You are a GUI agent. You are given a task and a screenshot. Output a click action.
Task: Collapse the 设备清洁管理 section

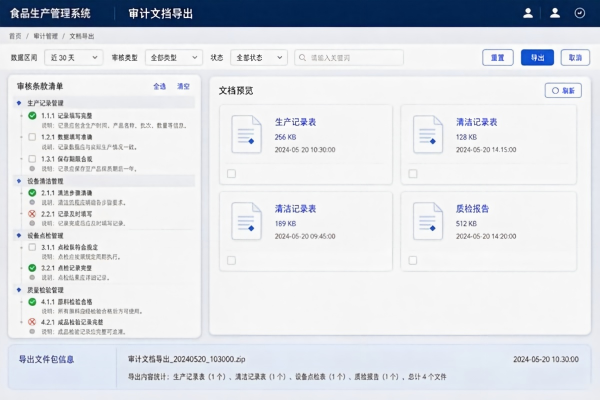[19, 181]
